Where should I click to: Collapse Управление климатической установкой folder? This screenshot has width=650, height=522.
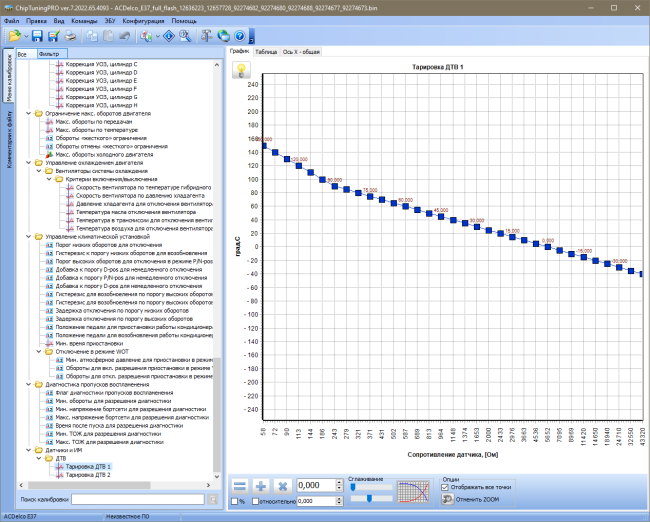(29, 237)
